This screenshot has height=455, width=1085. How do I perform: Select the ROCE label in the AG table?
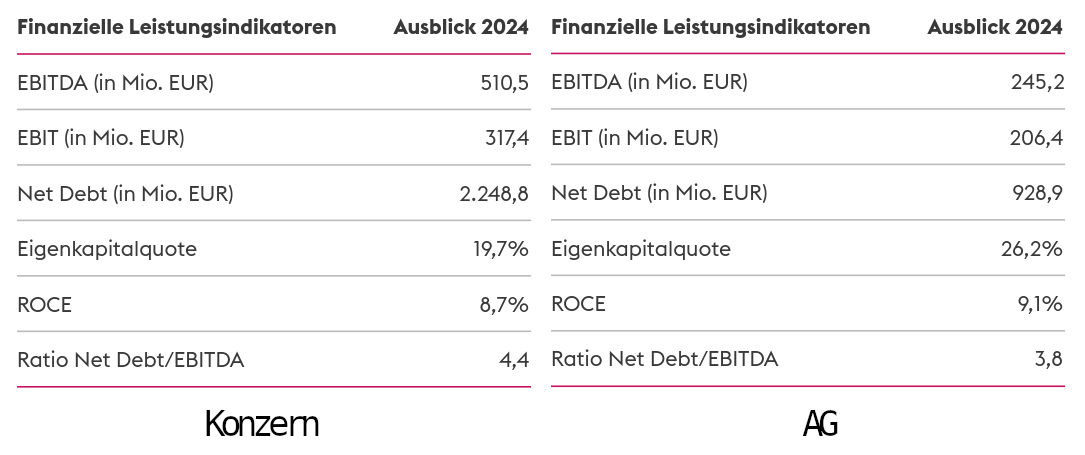coord(578,304)
